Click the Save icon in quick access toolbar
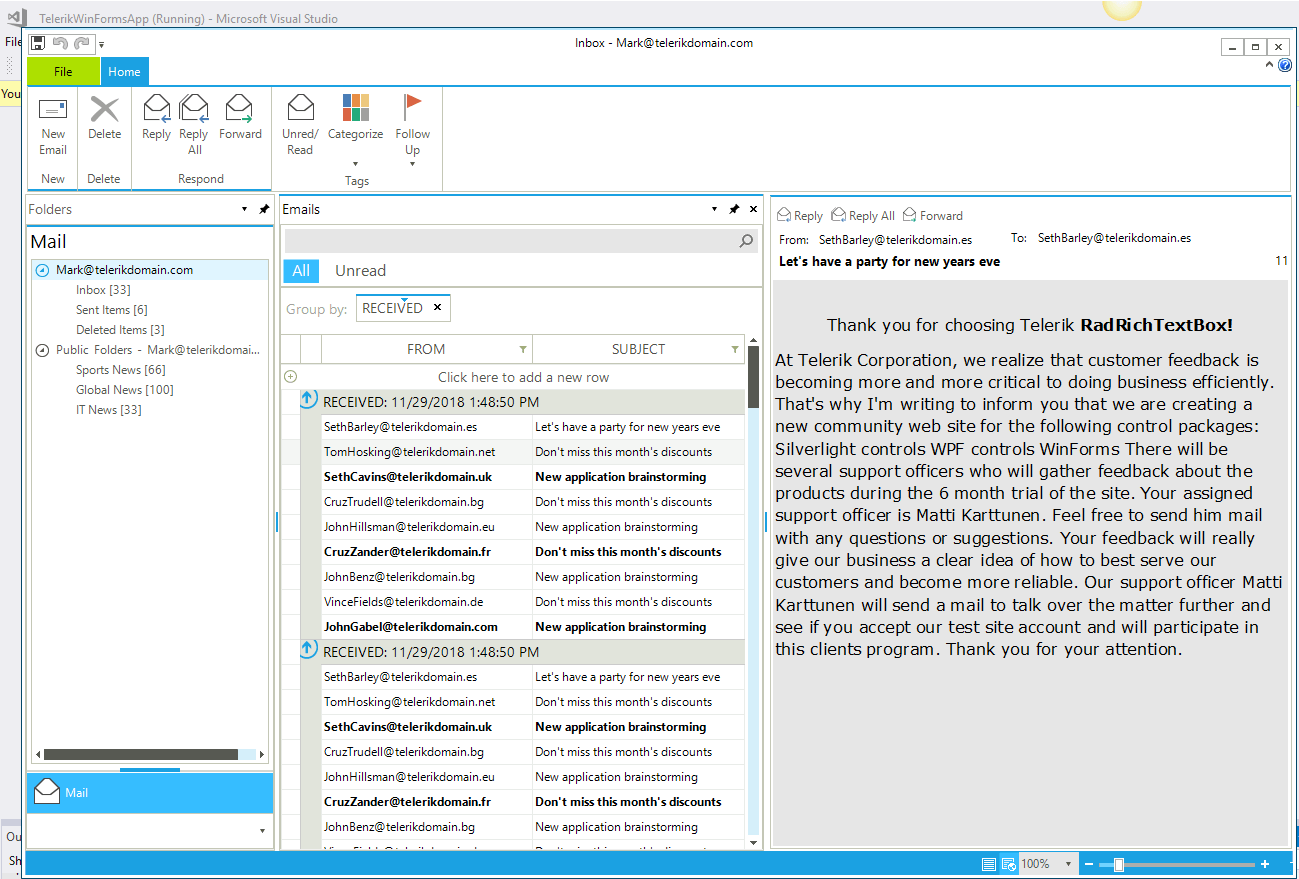This screenshot has height=879, width=1299. pos(38,43)
